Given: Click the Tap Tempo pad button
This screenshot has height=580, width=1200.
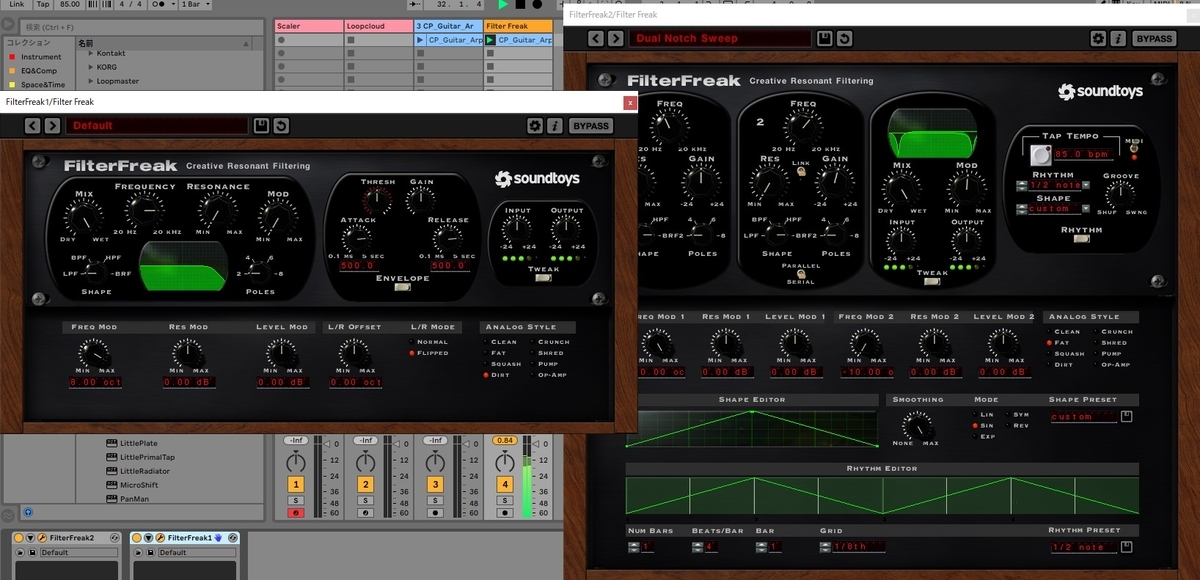Looking at the screenshot, I should (x=1040, y=155).
